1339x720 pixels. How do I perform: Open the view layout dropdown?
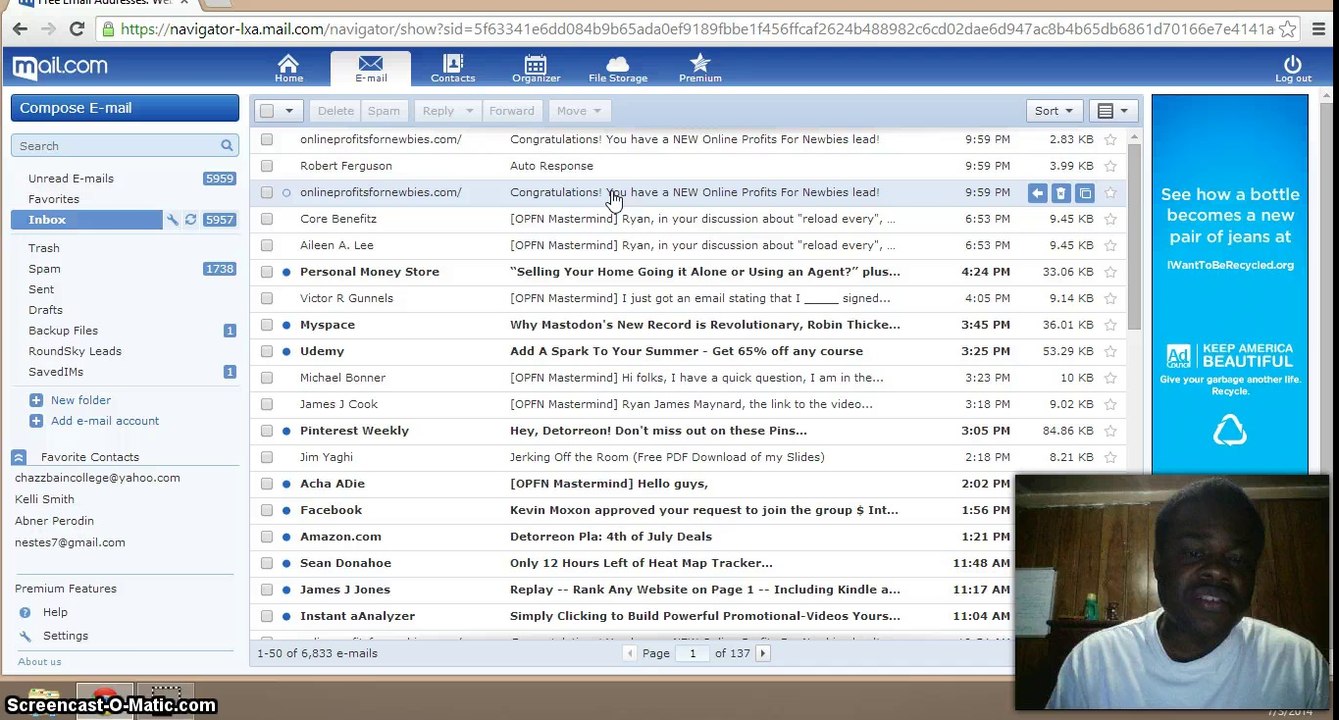click(x=1112, y=111)
